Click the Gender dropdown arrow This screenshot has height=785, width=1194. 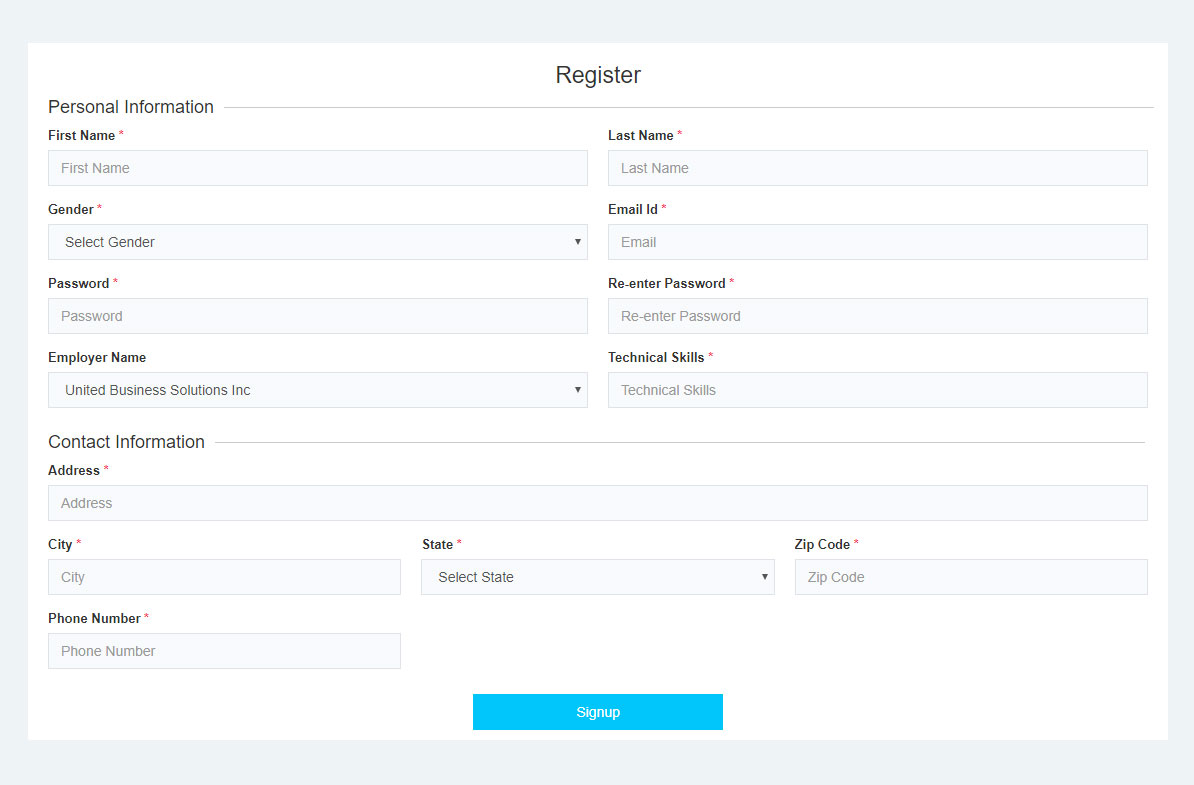click(x=578, y=242)
